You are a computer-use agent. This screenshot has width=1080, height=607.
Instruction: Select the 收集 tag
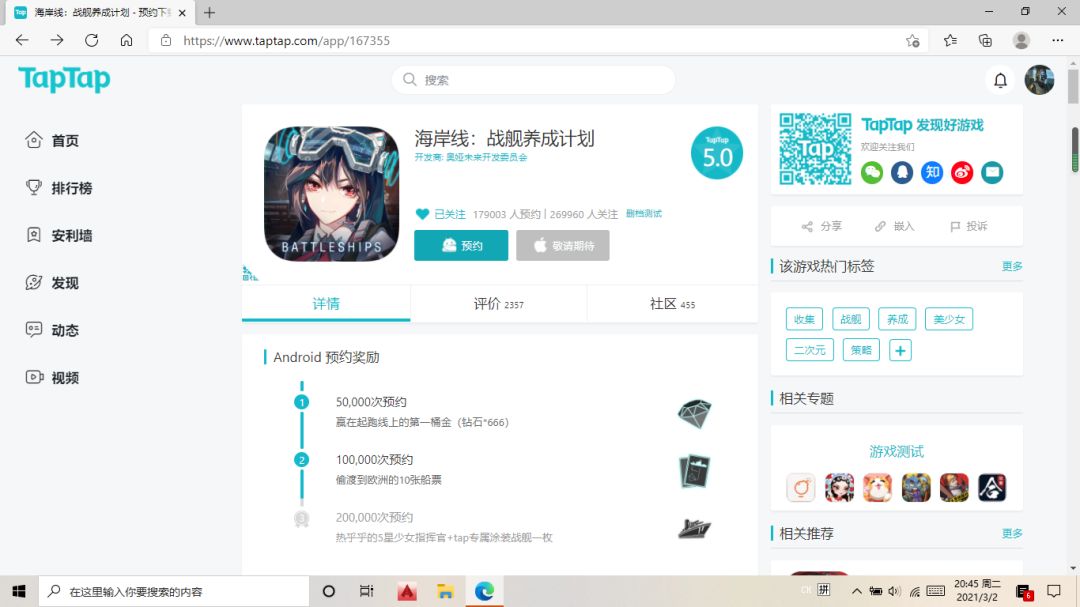coord(804,319)
